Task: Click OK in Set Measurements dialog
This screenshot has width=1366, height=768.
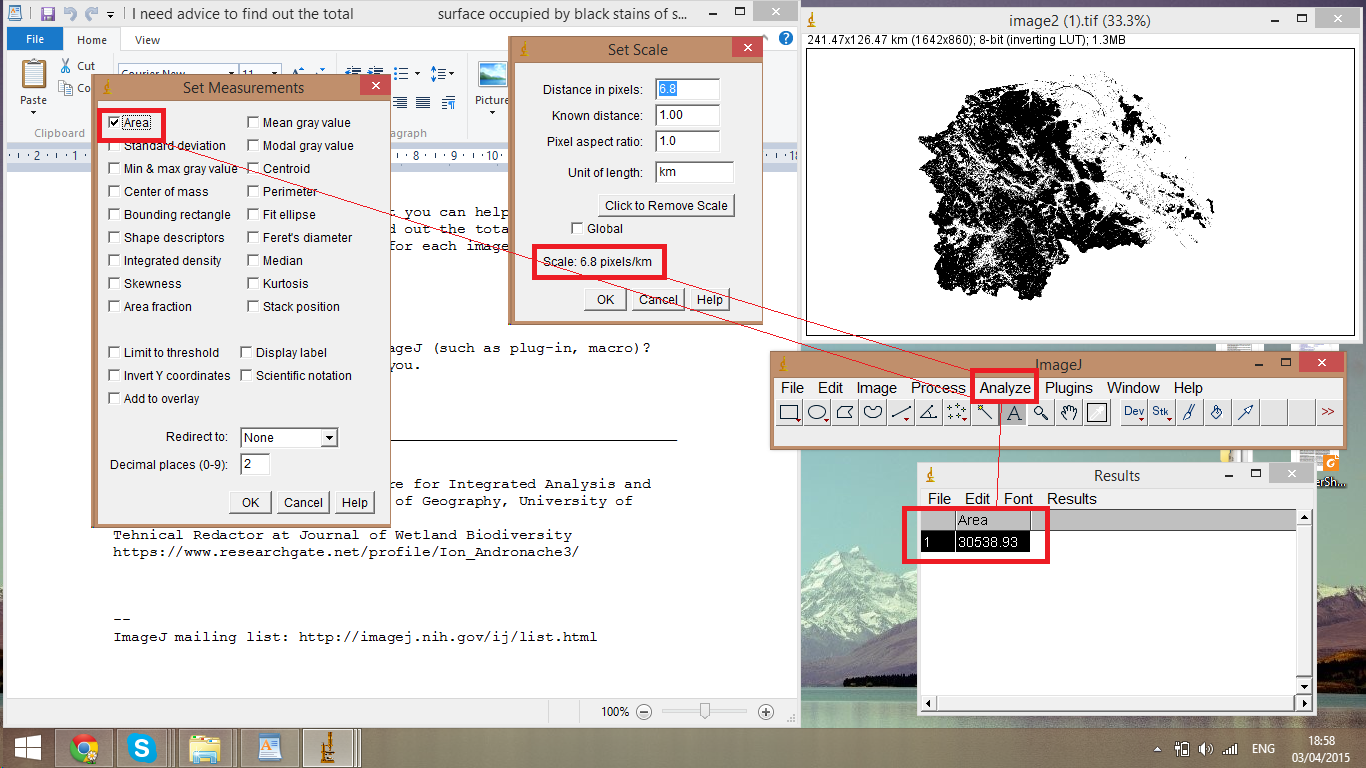Action: (x=250, y=503)
